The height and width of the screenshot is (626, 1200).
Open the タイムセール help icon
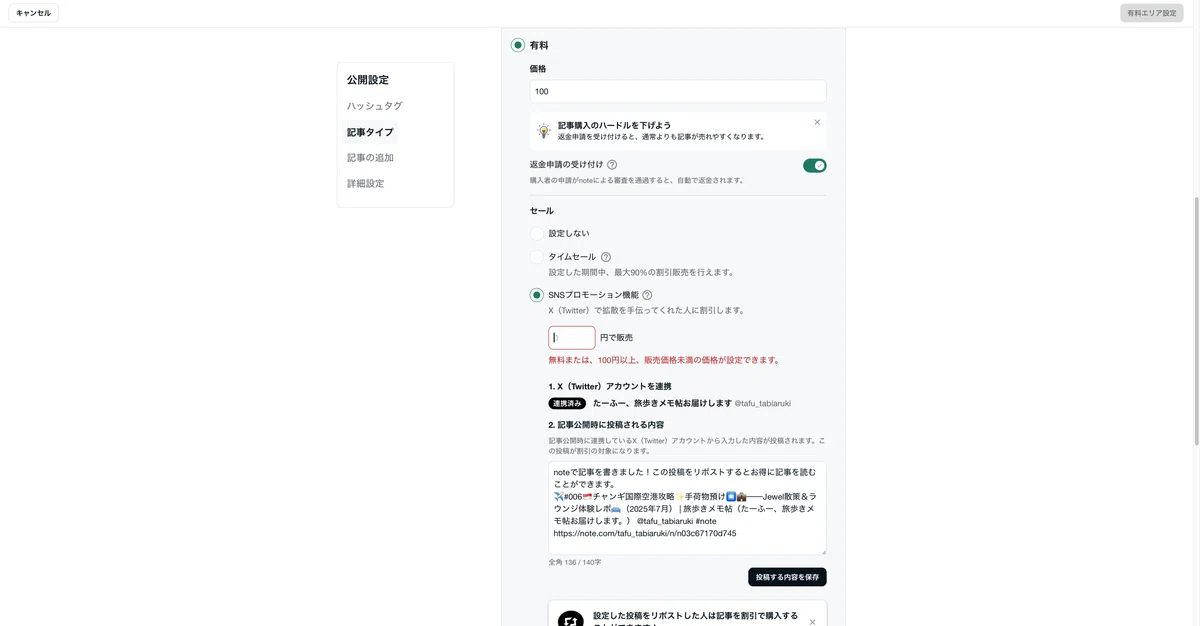[606, 257]
